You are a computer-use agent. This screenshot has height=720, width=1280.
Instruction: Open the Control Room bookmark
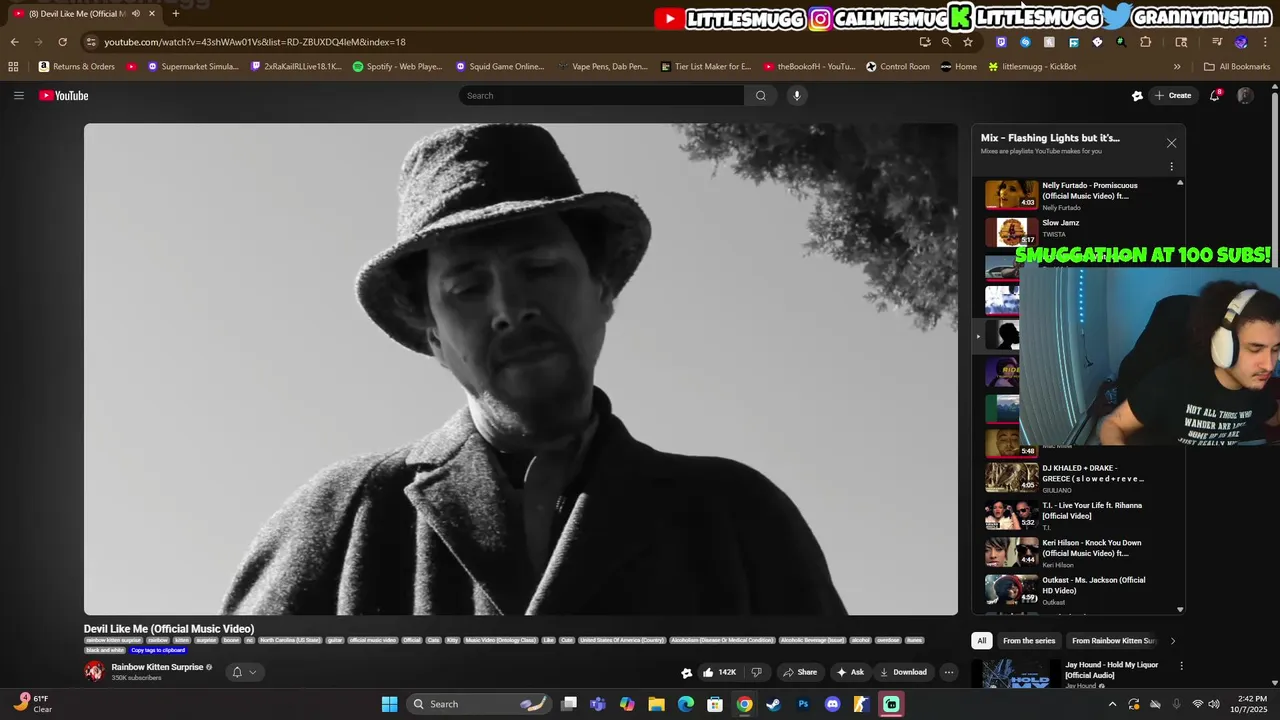[897, 66]
